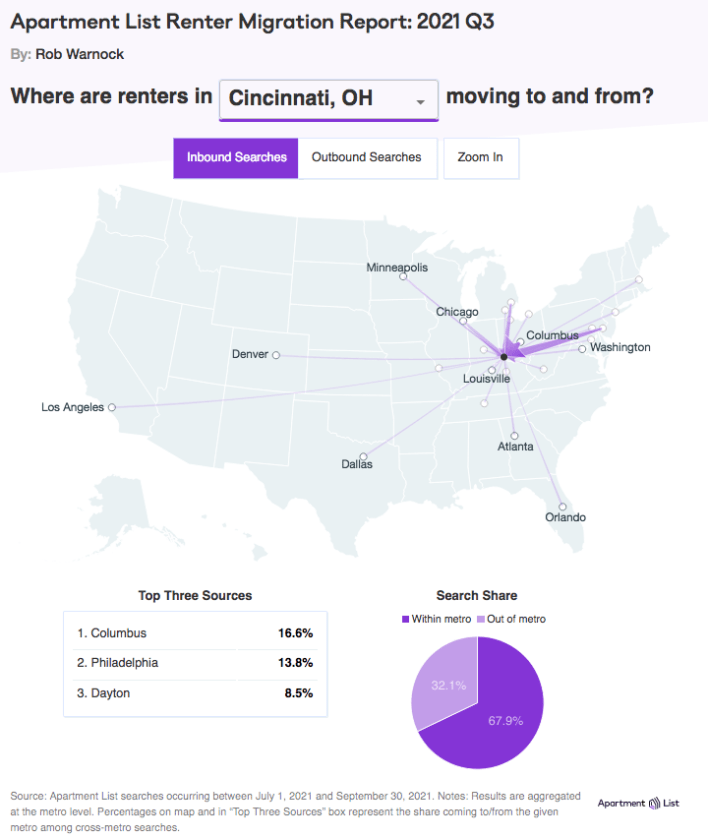Click the Within metro legend swatch

406,619
